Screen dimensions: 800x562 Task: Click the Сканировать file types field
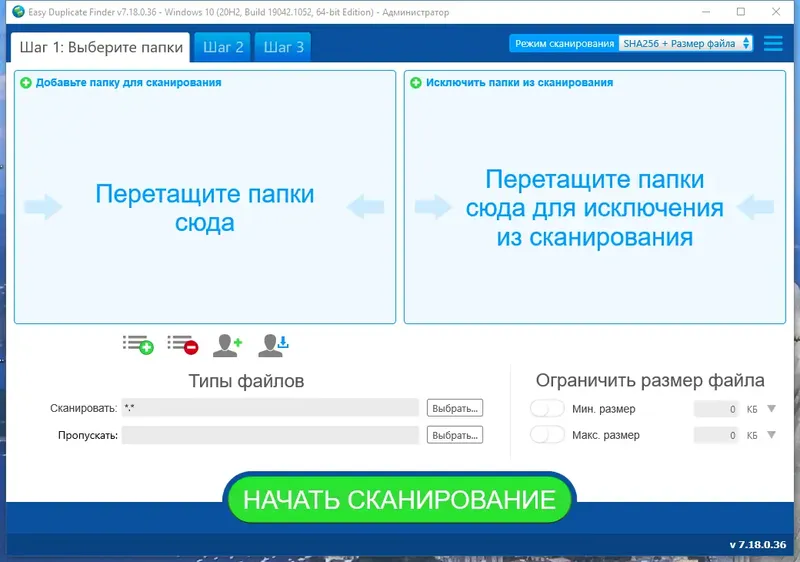(x=270, y=408)
